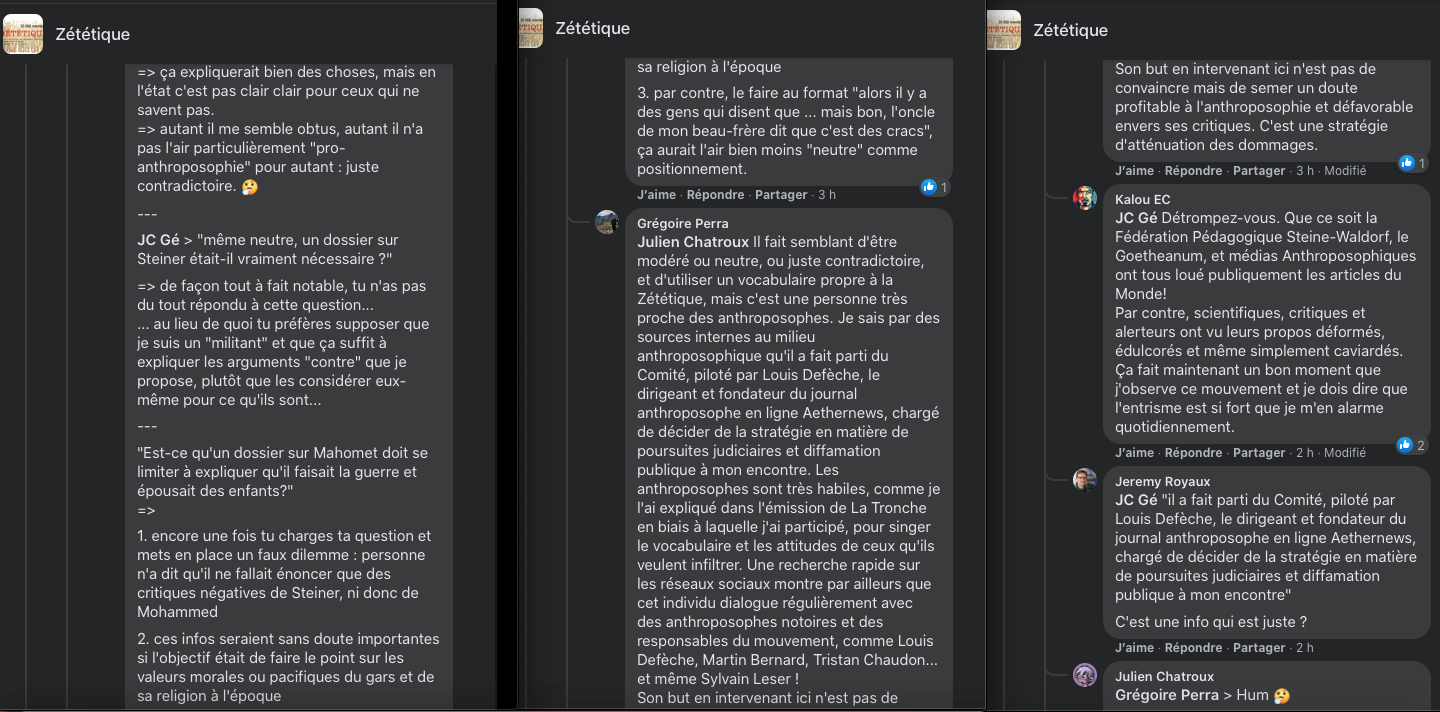This screenshot has width=1440, height=712.
Task: View like reaction on middle panel comment
Action: [935, 187]
